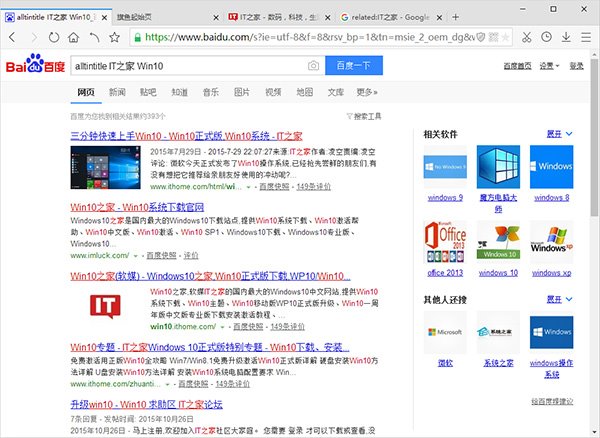This screenshot has height=438, width=600.
Task: Click the Baidu logo
Action: tap(34, 65)
